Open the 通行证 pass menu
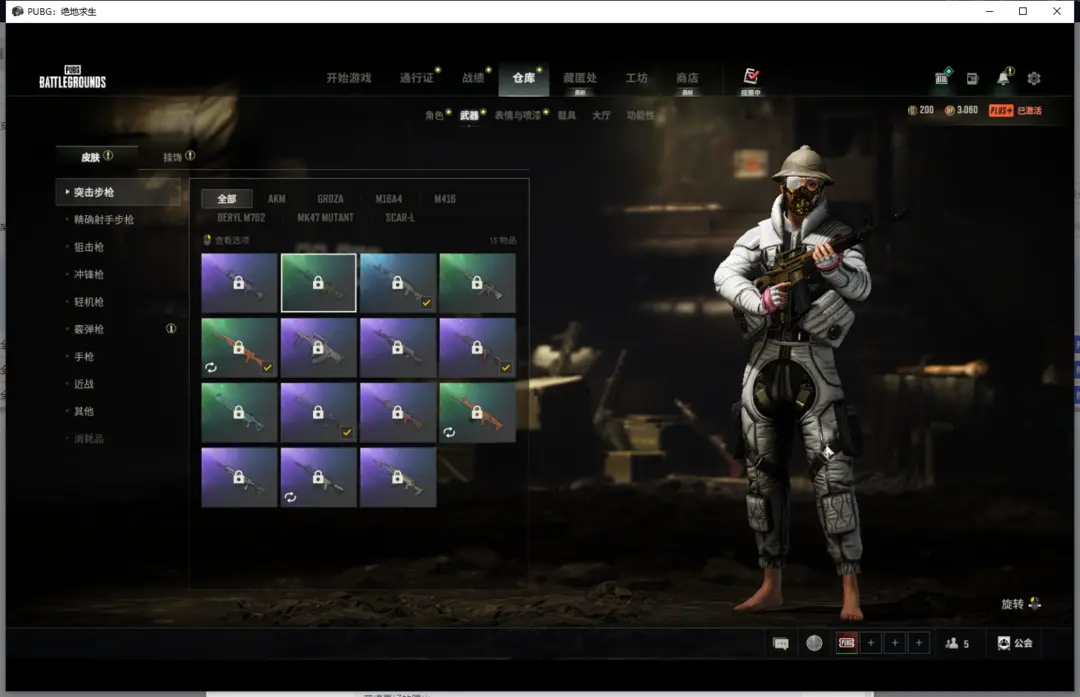Viewport: 1080px width, 697px height. click(x=417, y=78)
